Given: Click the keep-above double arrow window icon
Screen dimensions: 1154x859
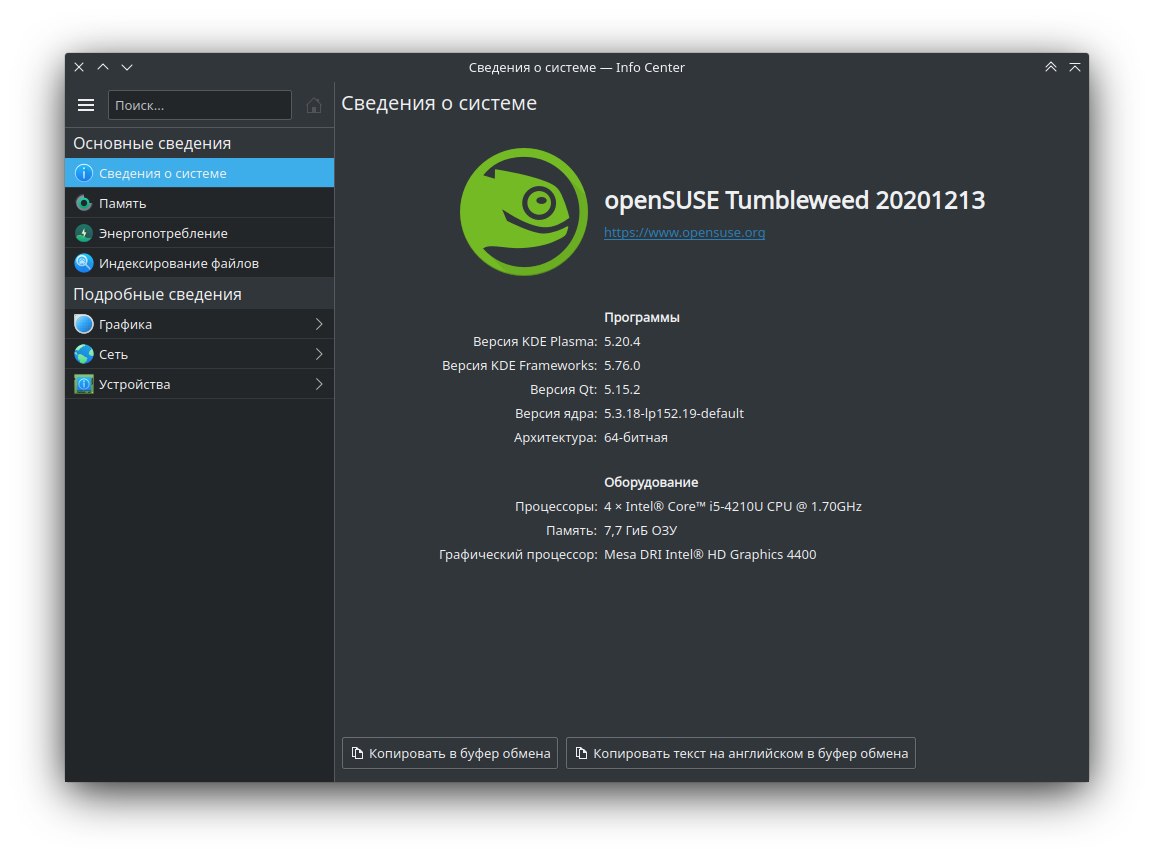Looking at the screenshot, I should (x=1051, y=67).
